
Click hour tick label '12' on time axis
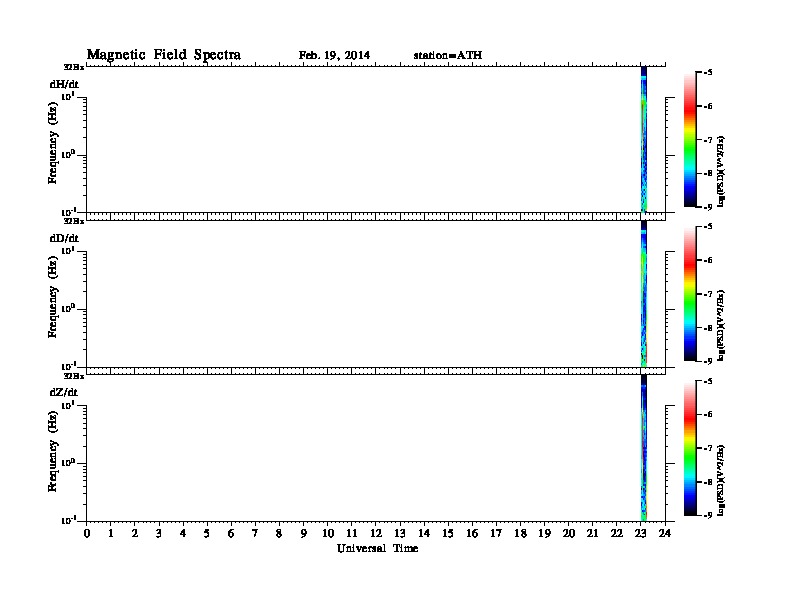(376, 533)
